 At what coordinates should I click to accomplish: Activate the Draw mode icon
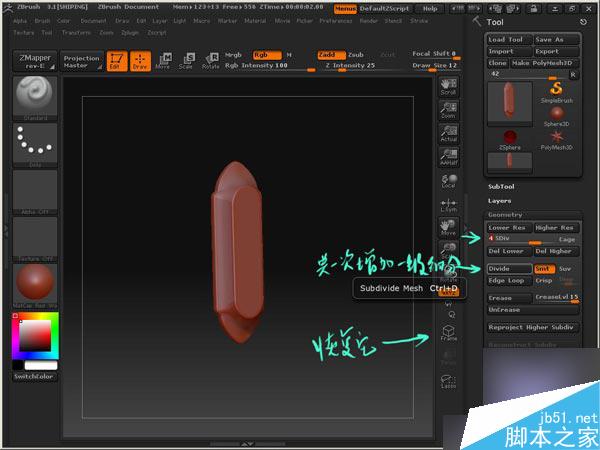[x=140, y=61]
